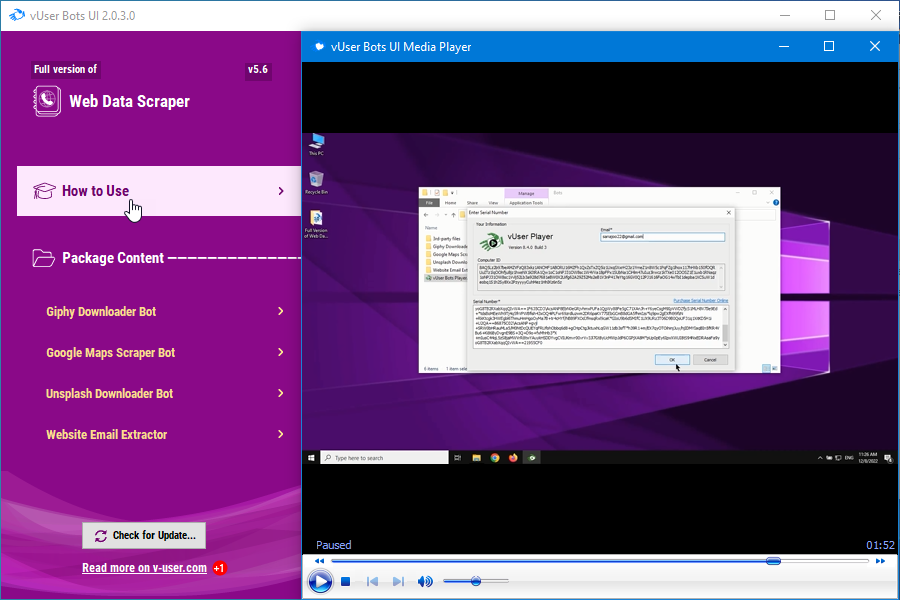Viewport: 900px width, 600px height.
Task: Click the chevron arrow beside How to Use
Action: coord(281,191)
